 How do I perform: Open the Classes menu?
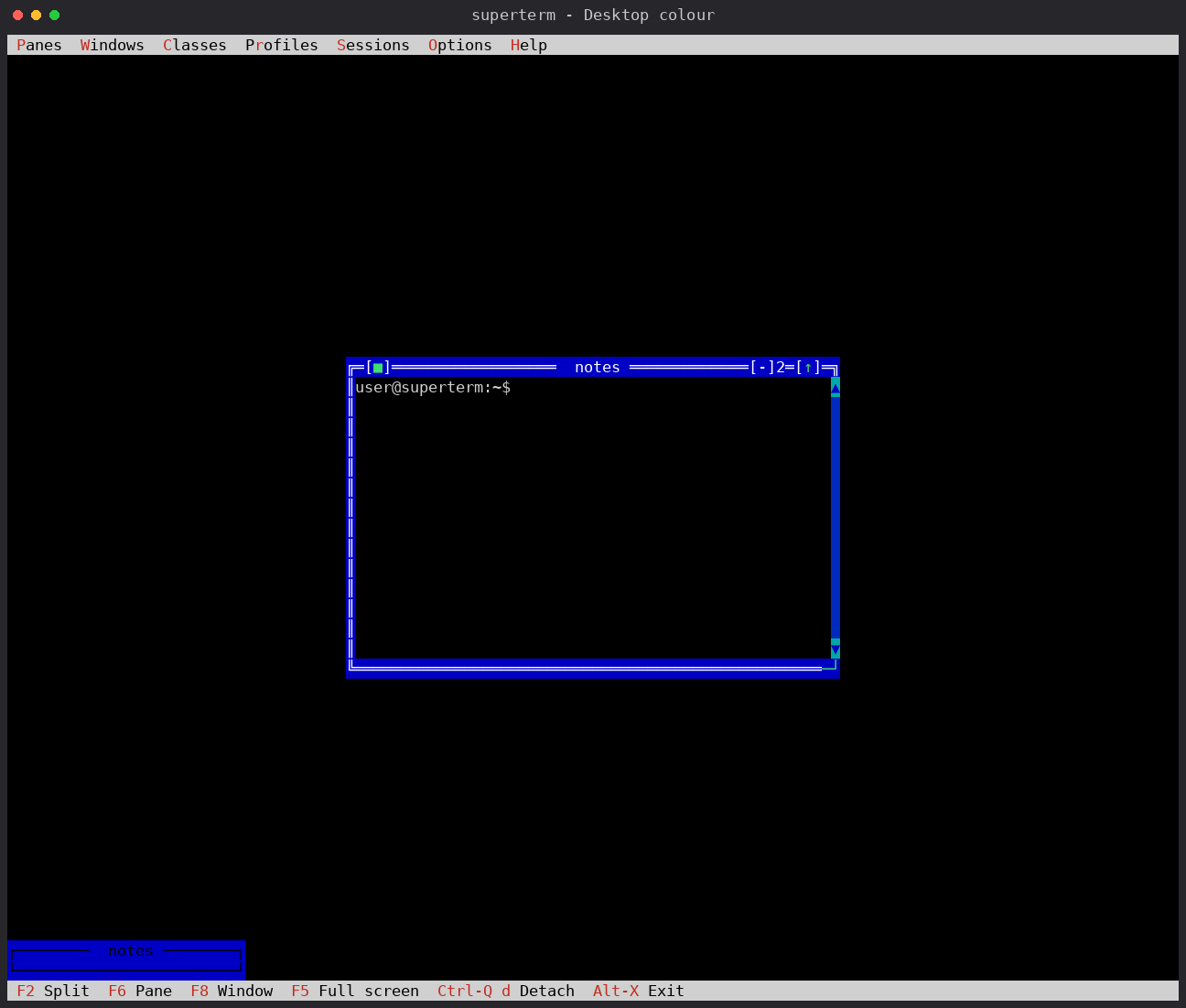pos(195,45)
